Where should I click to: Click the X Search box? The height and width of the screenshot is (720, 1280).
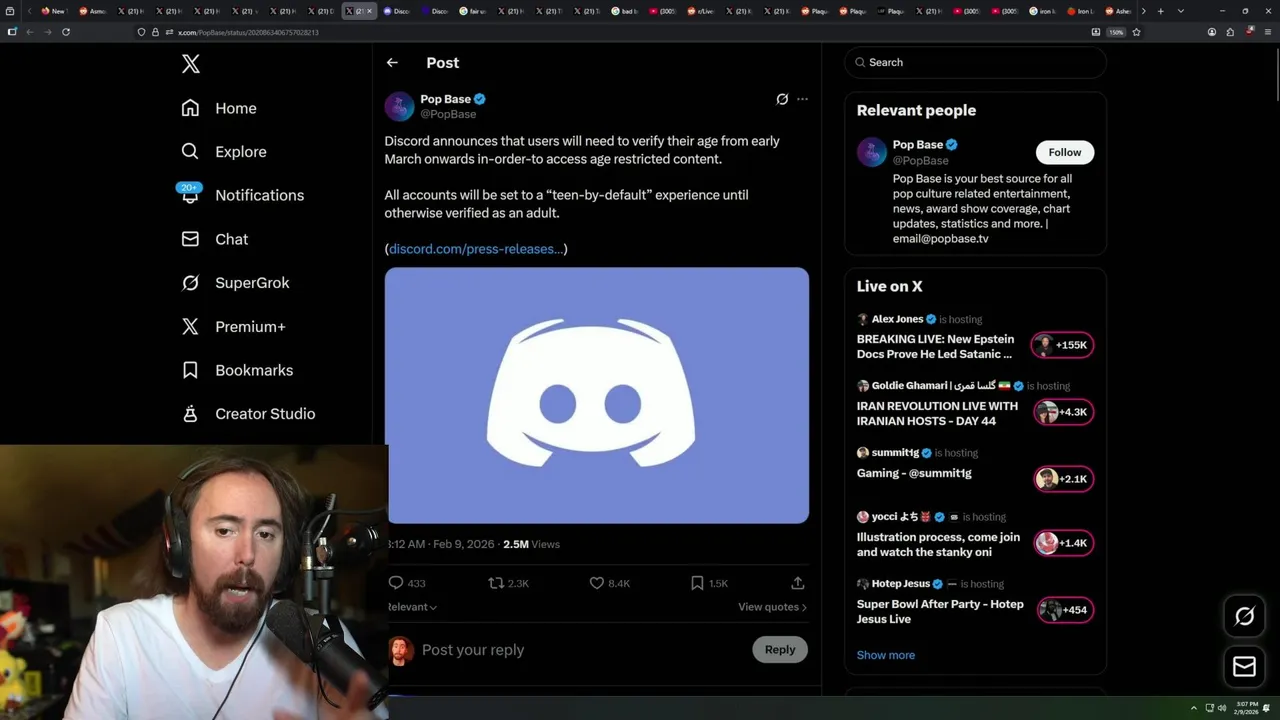pyautogui.click(x=975, y=62)
